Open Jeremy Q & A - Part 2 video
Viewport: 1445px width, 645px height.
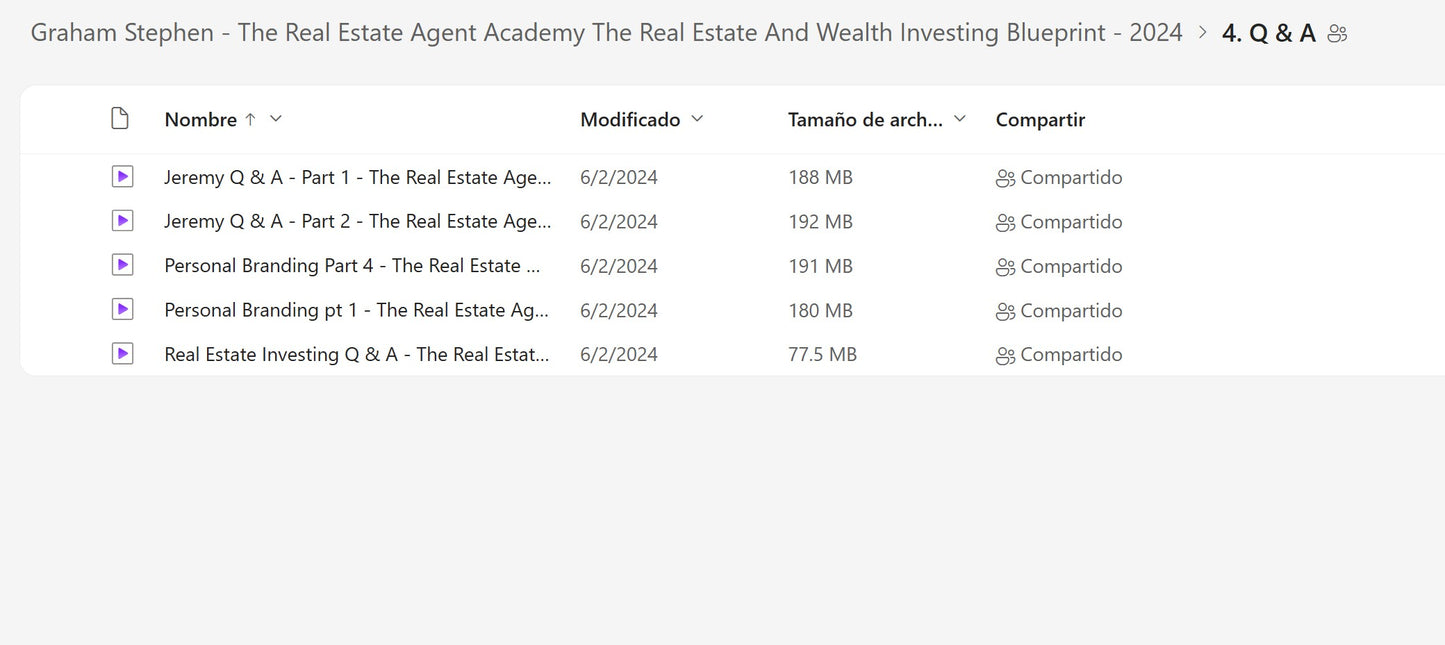click(x=357, y=222)
